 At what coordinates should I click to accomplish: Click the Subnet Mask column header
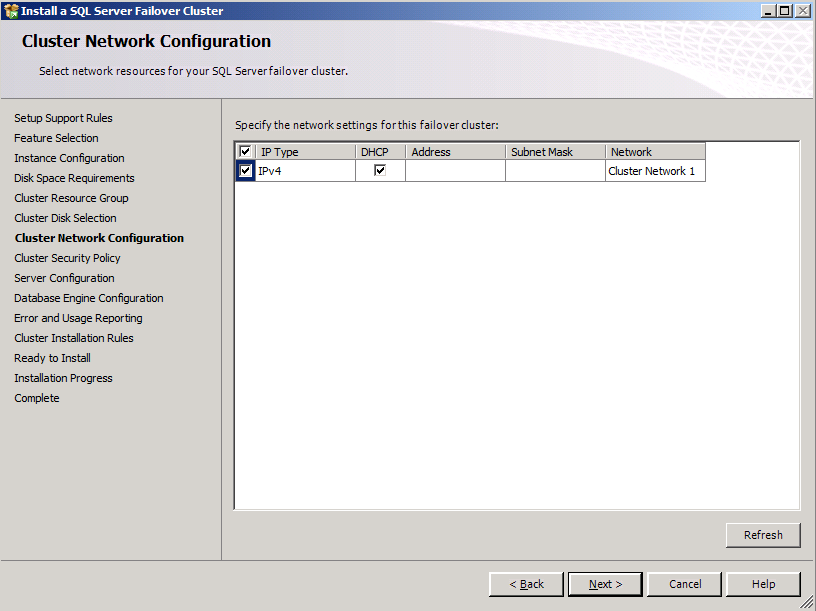(x=555, y=151)
